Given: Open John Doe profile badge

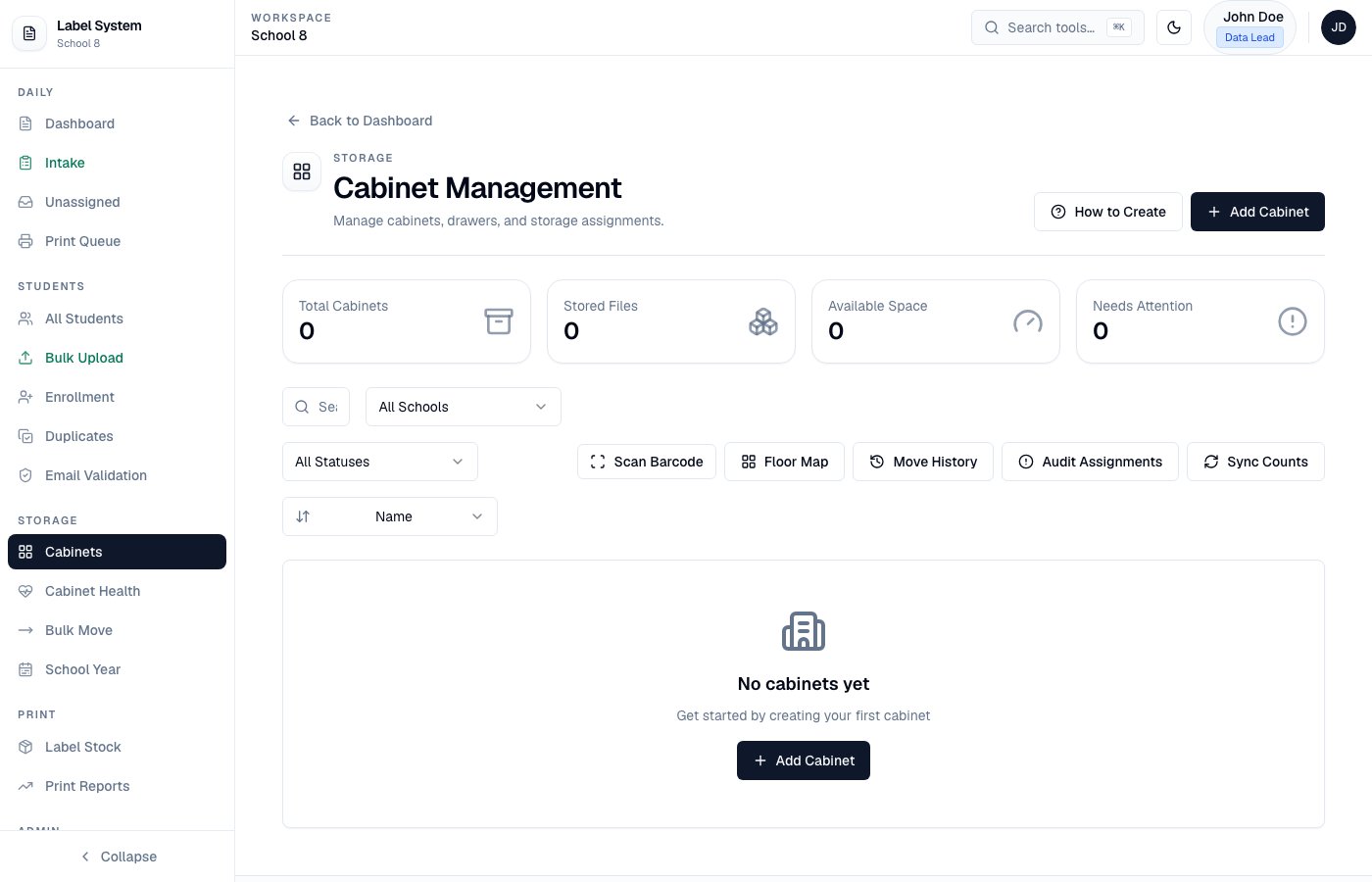Looking at the screenshot, I should pos(1249,27).
